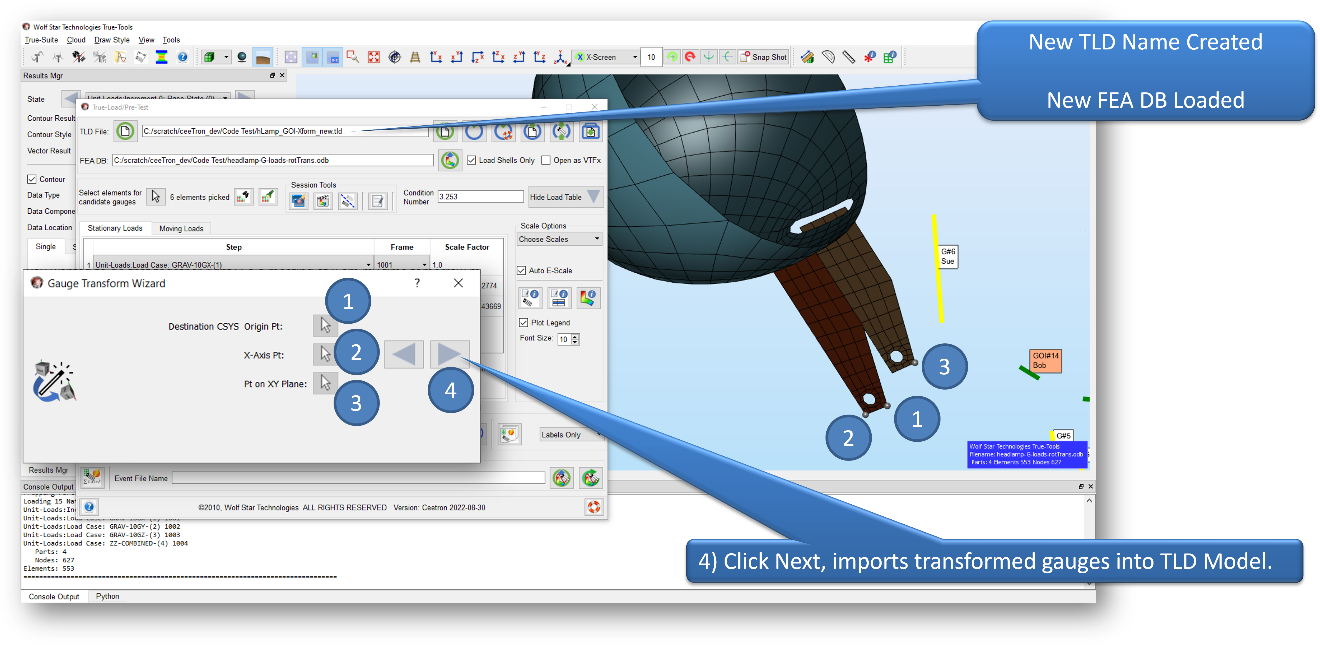Pick the X-Axis Pt in wizard
1320x645 pixels.
pyautogui.click(x=324, y=353)
